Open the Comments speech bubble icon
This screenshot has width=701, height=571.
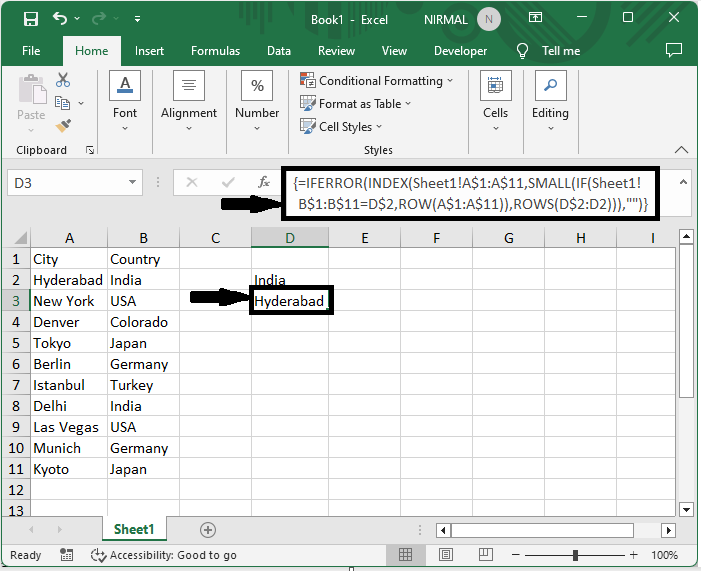click(x=674, y=50)
